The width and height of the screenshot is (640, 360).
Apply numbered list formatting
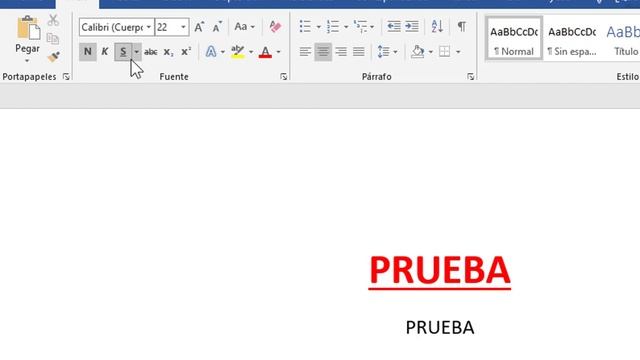click(333, 27)
